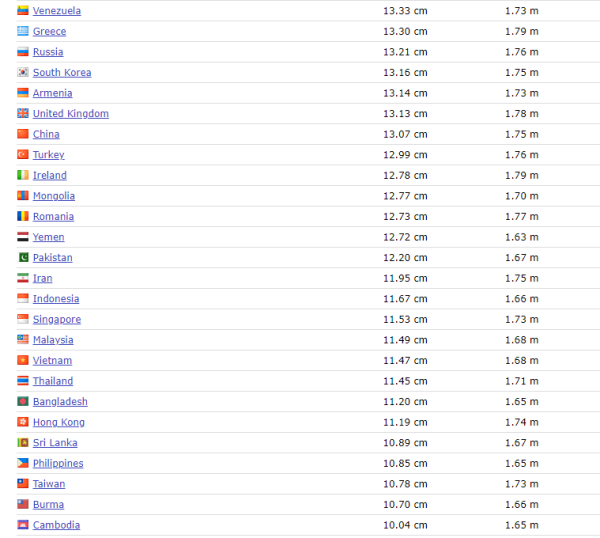Click the 13.33 cm value for Venezuela
600x538 pixels.
coord(404,11)
